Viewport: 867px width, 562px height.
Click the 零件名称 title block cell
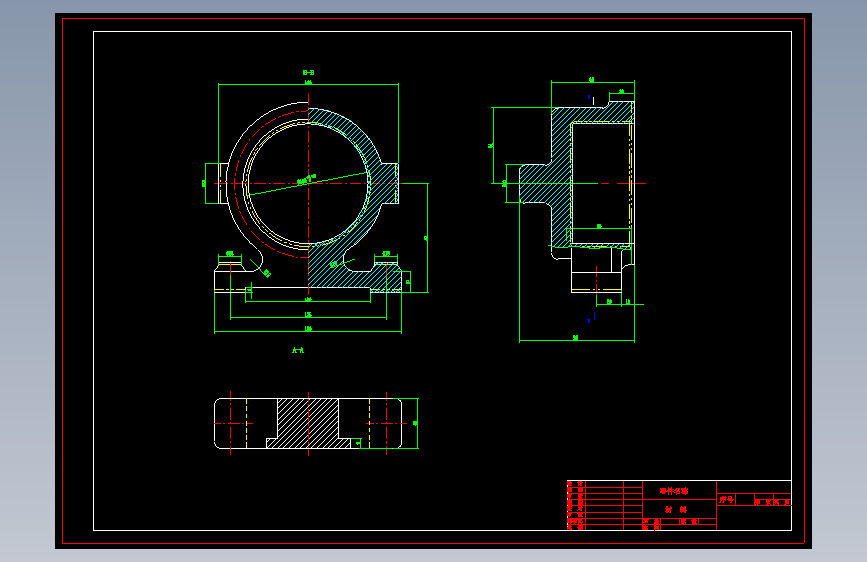click(680, 491)
